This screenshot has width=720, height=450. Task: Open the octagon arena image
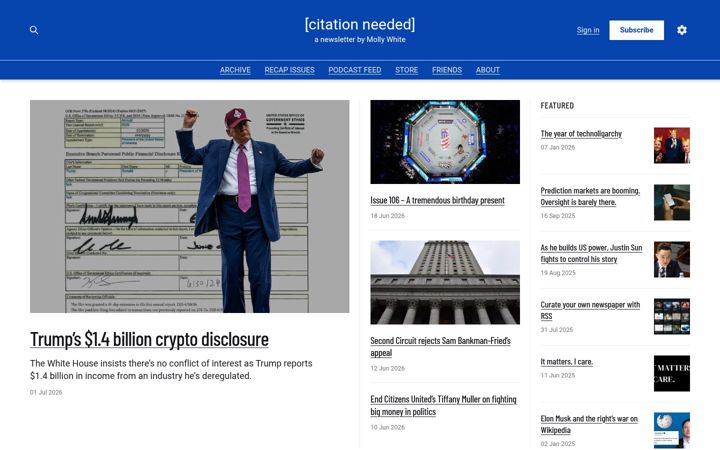point(445,142)
